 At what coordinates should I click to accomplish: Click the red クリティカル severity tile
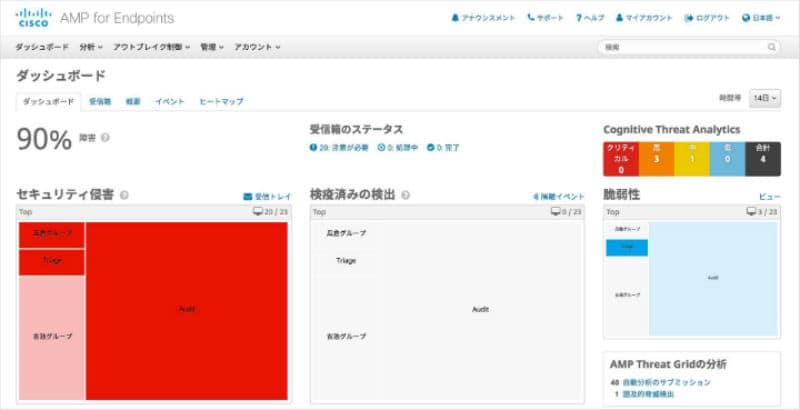click(x=620, y=158)
